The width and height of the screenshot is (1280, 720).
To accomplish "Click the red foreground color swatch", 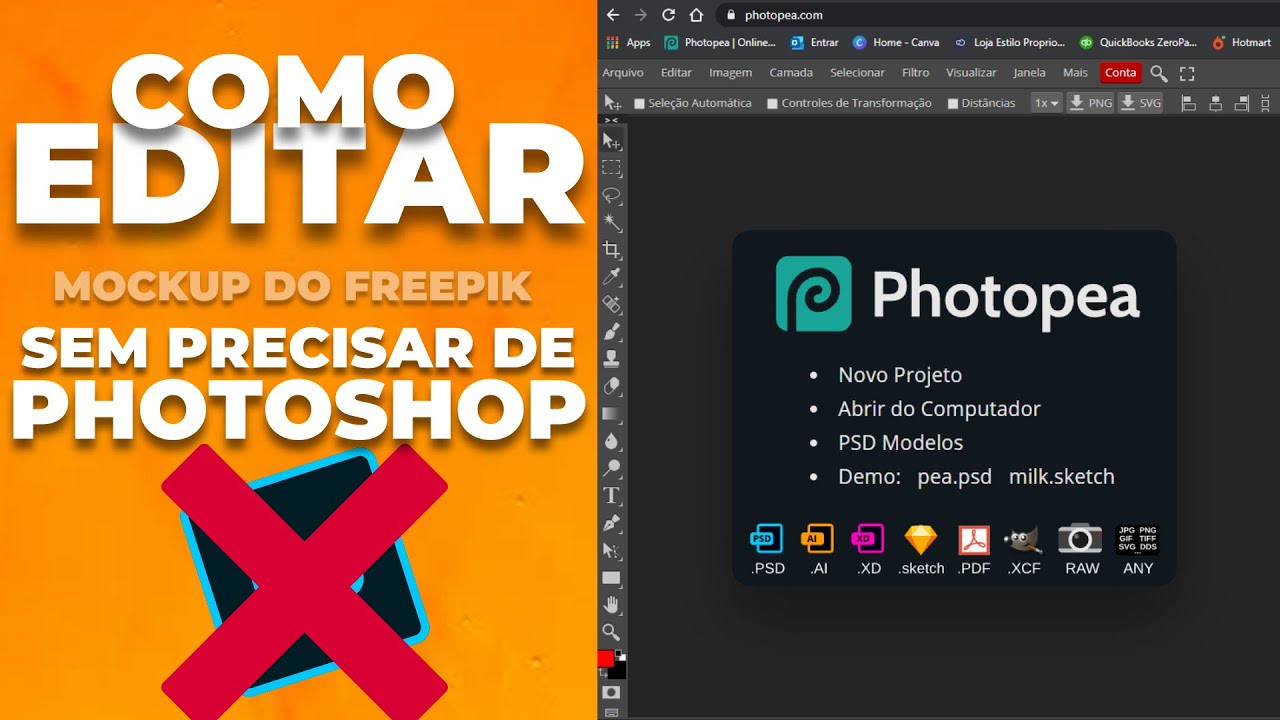I will 605,659.
